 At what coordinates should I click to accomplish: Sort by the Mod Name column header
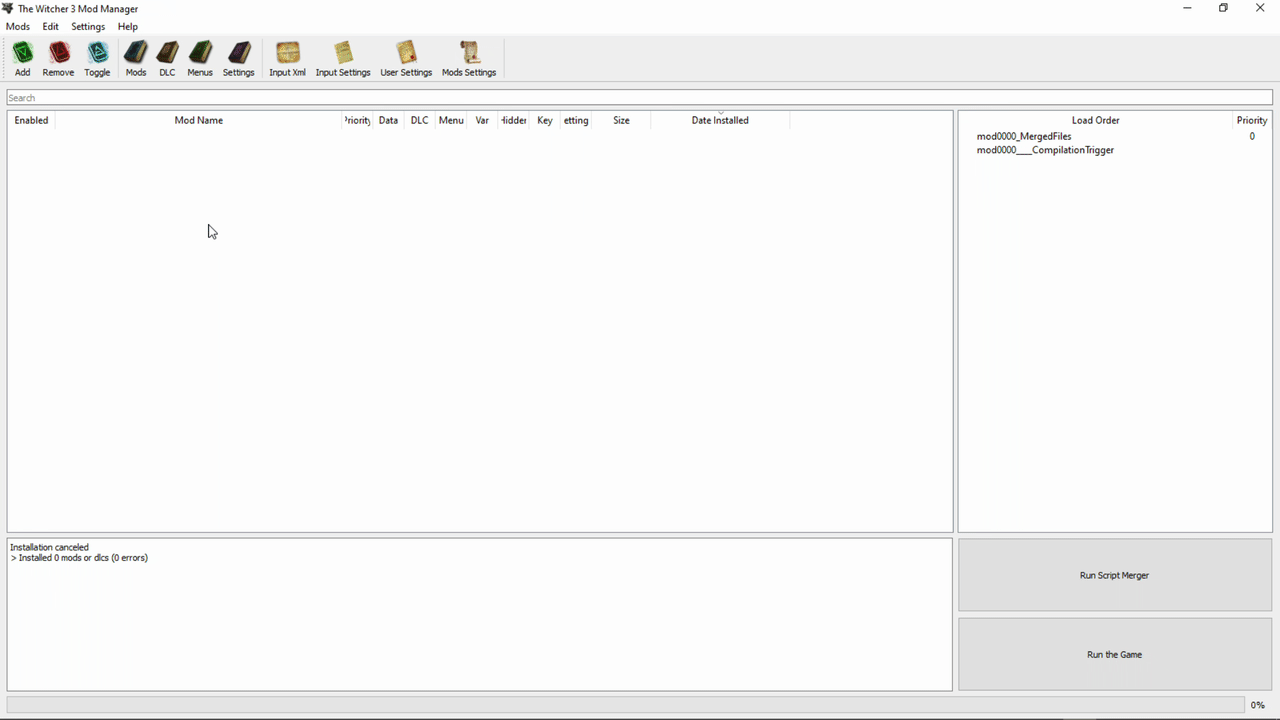coord(199,120)
